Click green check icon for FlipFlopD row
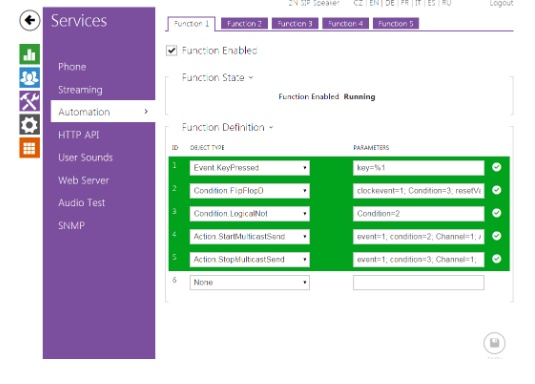This screenshot has width=535, height=384. tap(496, 190)
